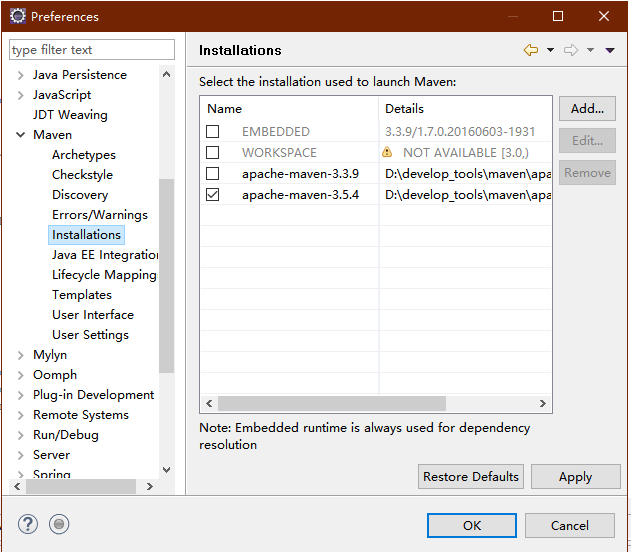Expand the Oomph tree node
The width and height of the screenshot is (631, 552).
pos(21,375)
